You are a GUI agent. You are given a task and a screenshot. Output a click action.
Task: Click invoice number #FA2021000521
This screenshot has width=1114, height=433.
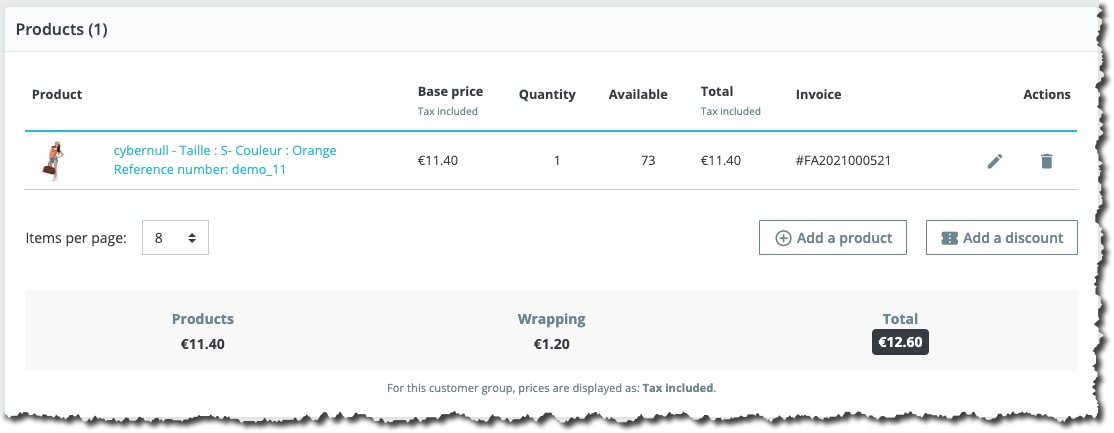coord(843,161)
